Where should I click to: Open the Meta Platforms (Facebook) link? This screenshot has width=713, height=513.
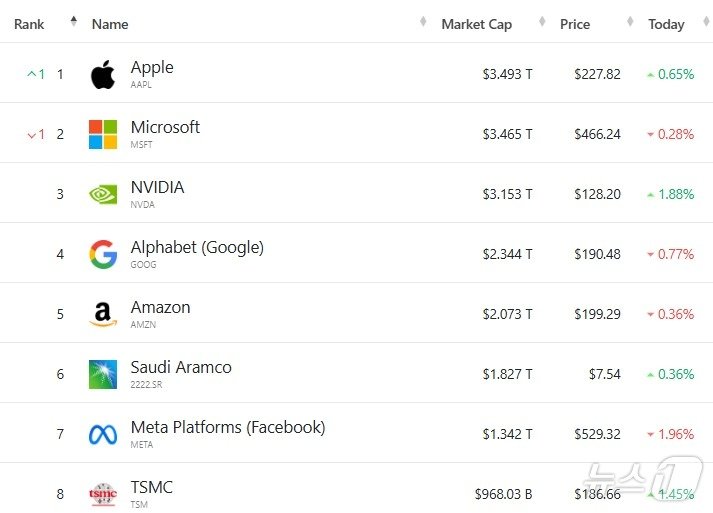pyautogui.click(x=227, y=427)
